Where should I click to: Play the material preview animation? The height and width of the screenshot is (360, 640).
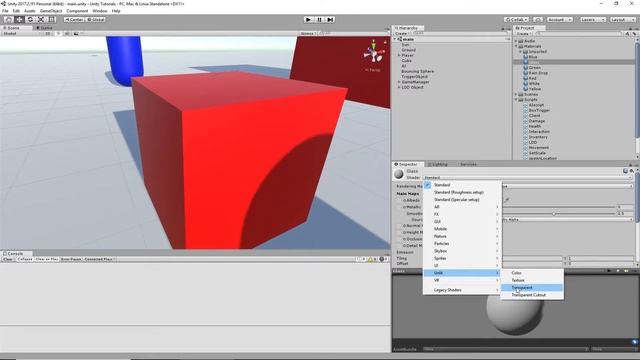click(609, 271)
